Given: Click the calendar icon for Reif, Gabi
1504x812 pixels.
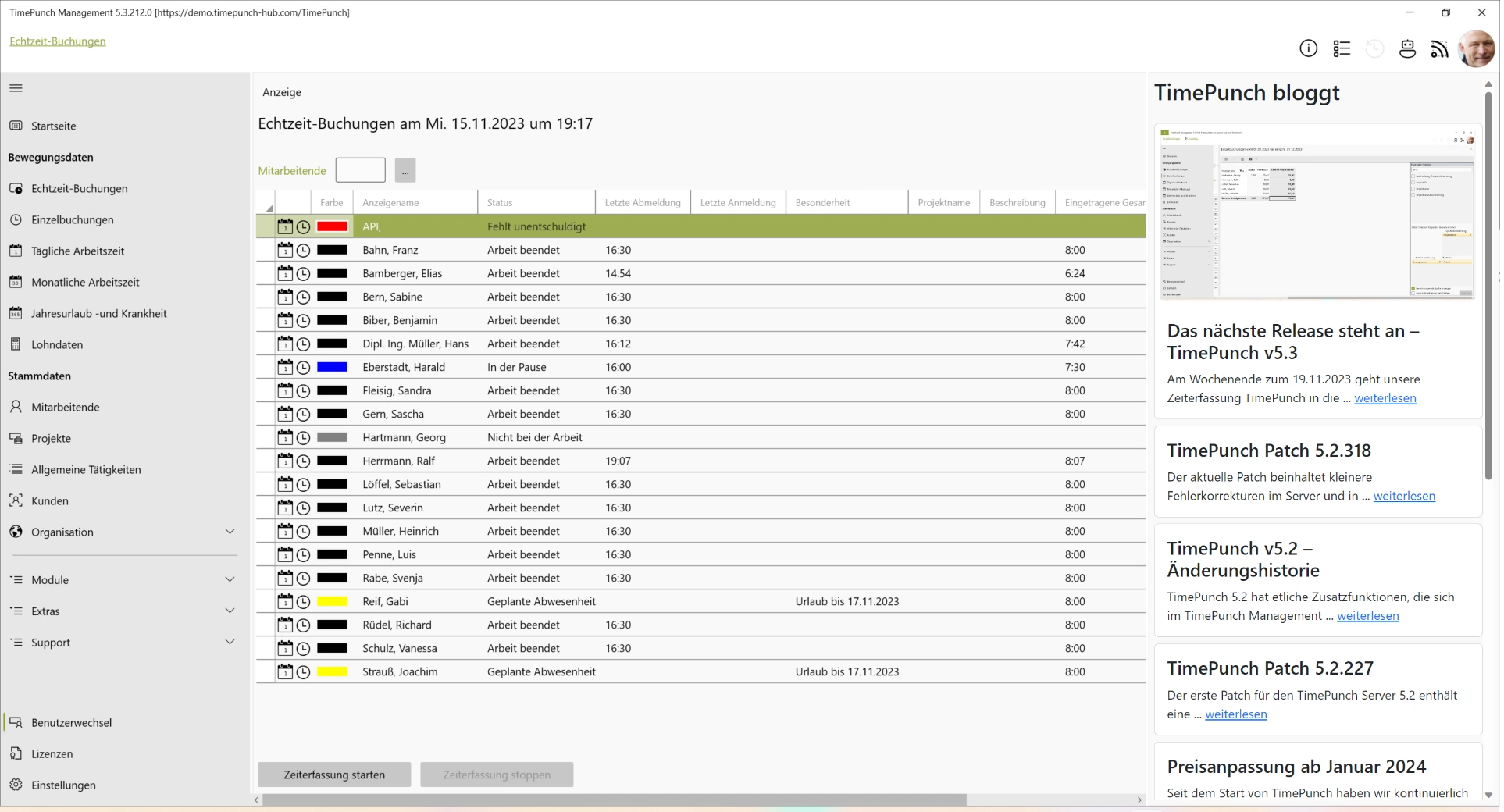Looking at the screenshot, I should [x=285, y=601].
